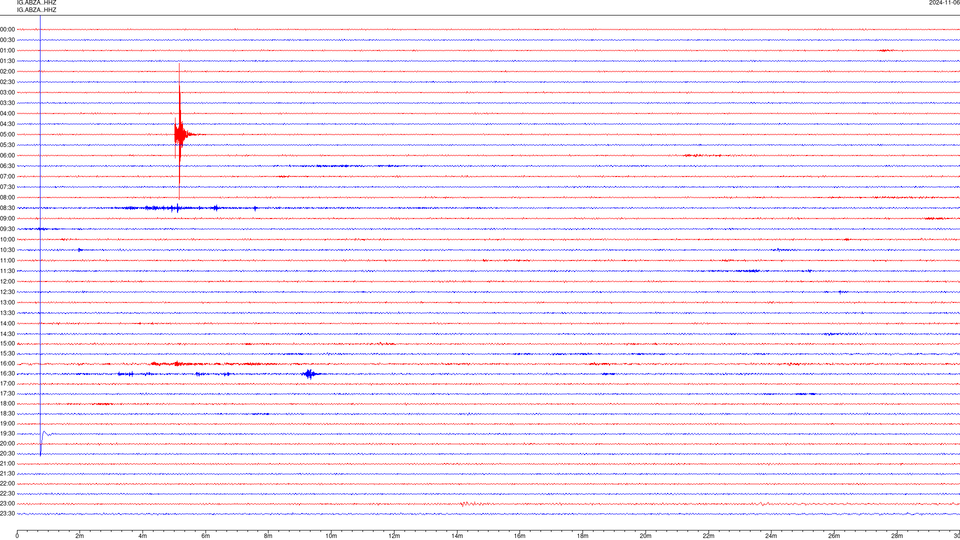The image size is (960, 540).
Task: Select the 17:00 row label
Action: coord(7,384)
